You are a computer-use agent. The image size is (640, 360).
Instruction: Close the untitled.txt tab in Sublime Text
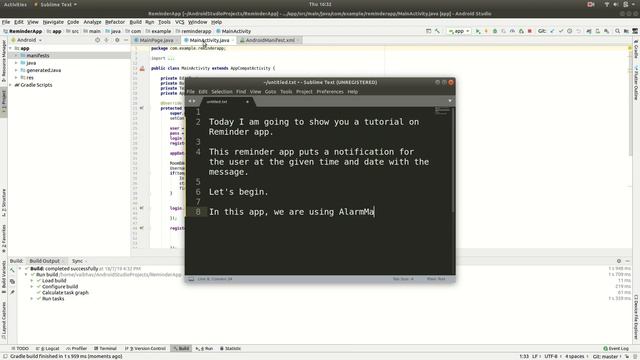(247, 102)
